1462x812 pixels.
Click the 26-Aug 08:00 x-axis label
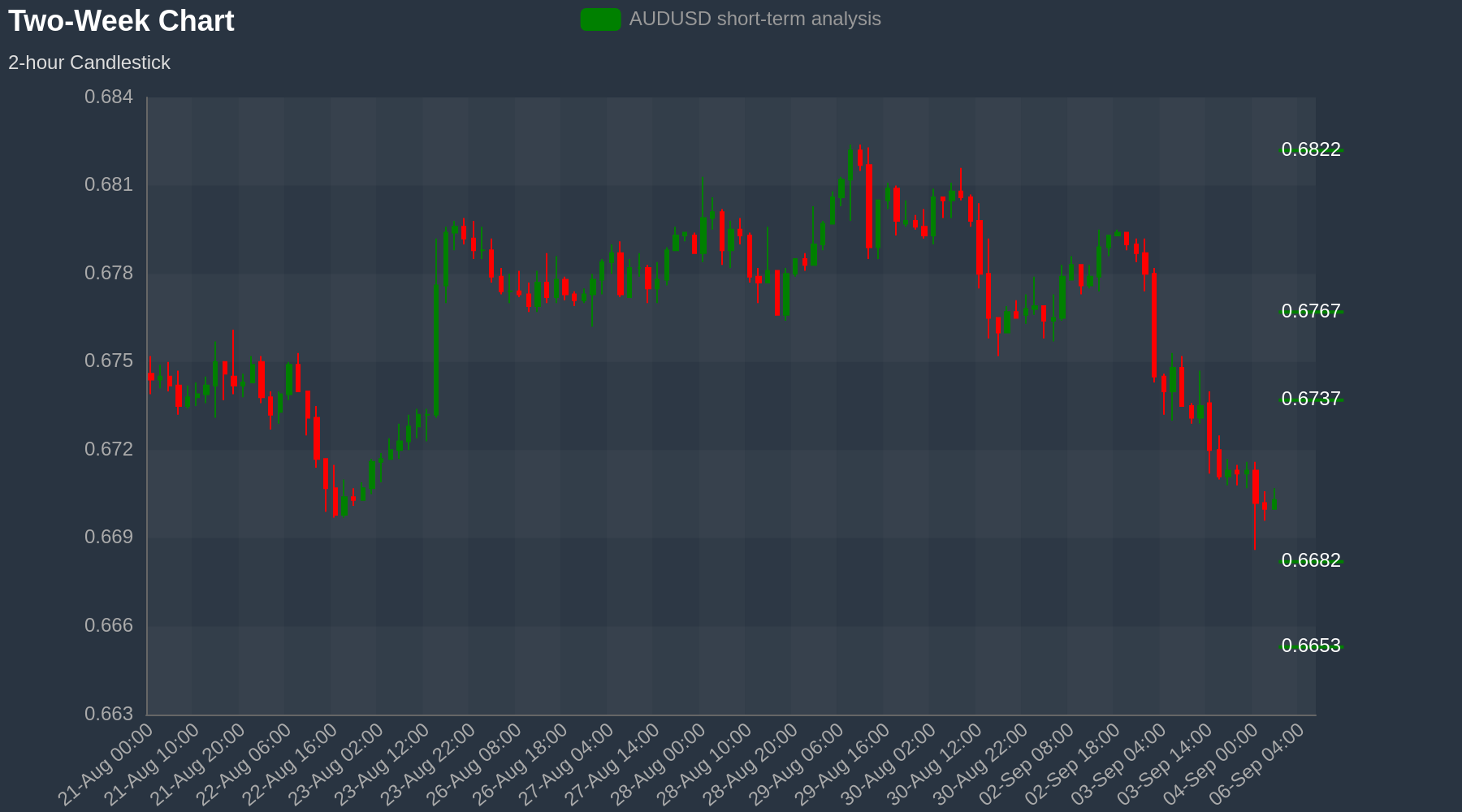pyautogui.click(x=474, y=764)
